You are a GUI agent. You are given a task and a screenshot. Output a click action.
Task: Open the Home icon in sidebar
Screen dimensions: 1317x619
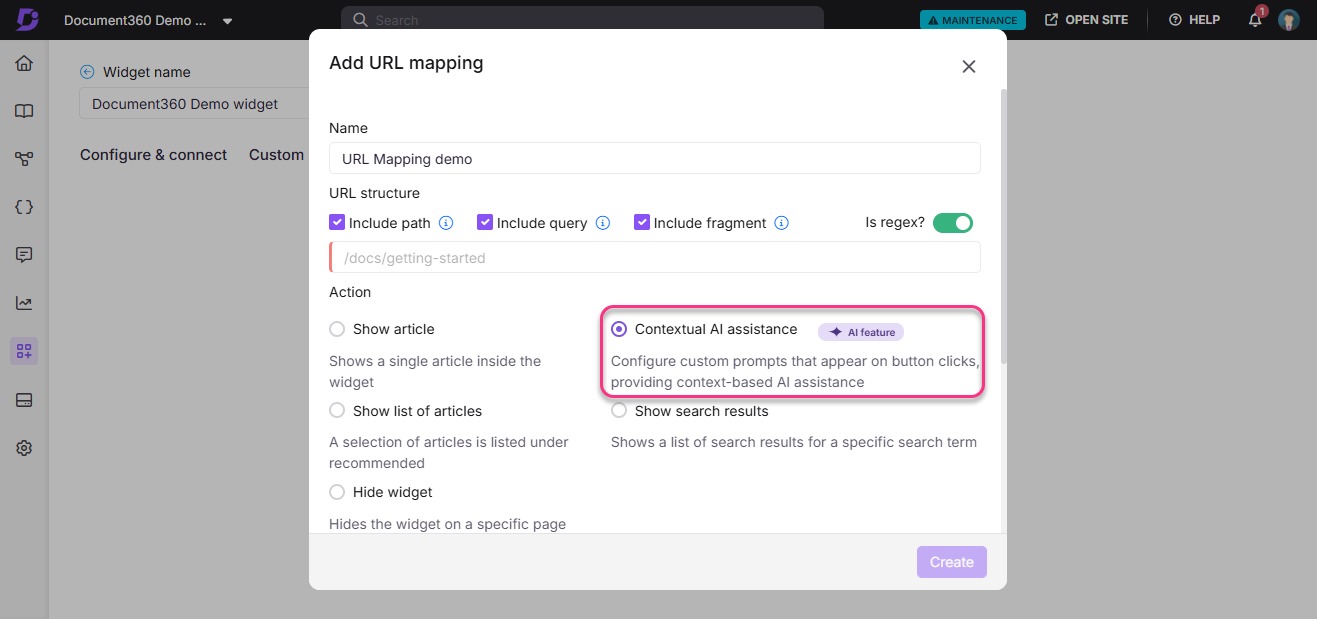click(24, 64)
